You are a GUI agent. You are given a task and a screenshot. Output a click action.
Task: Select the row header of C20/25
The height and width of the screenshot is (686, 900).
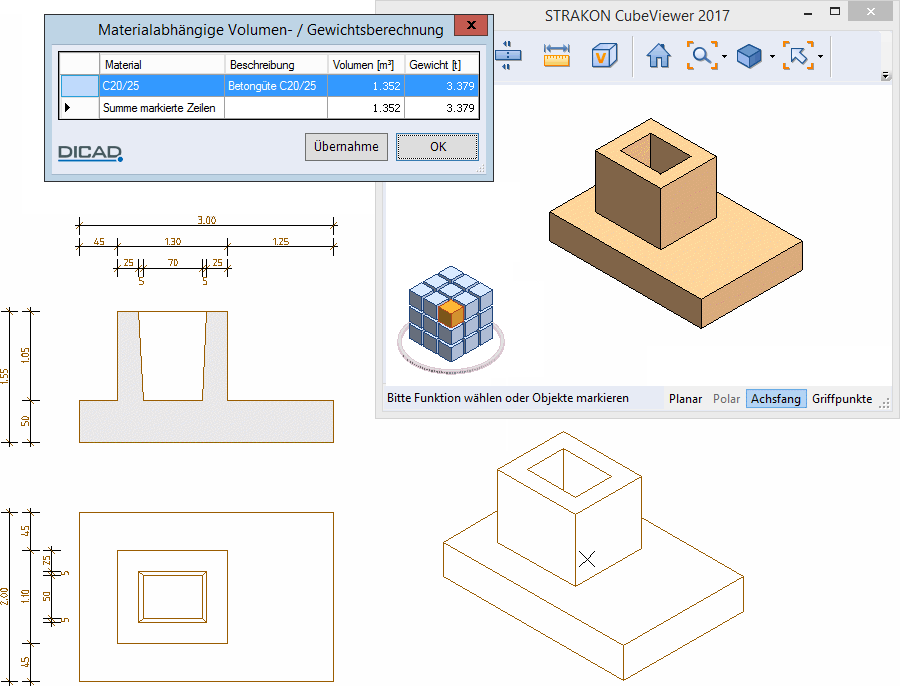(79, 86)
